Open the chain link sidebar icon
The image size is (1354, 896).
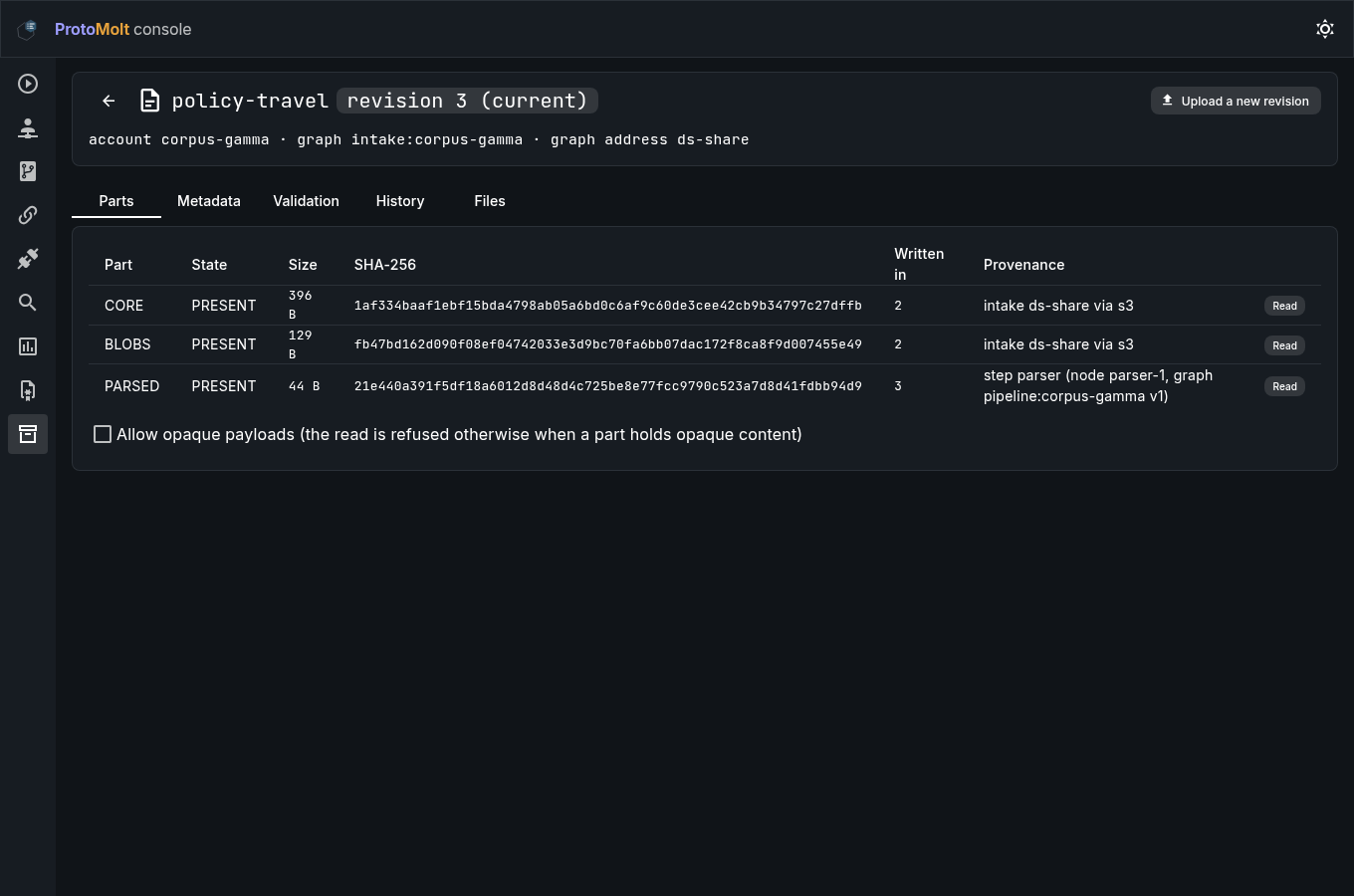[x=28, y=215]
